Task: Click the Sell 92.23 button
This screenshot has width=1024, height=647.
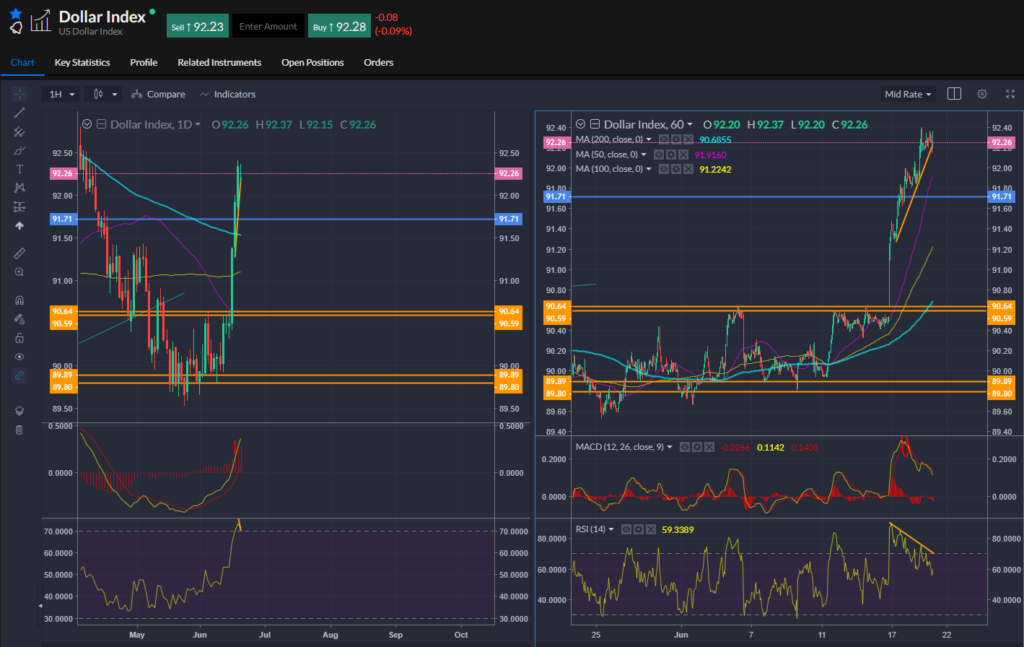Action: coord(197,25)
